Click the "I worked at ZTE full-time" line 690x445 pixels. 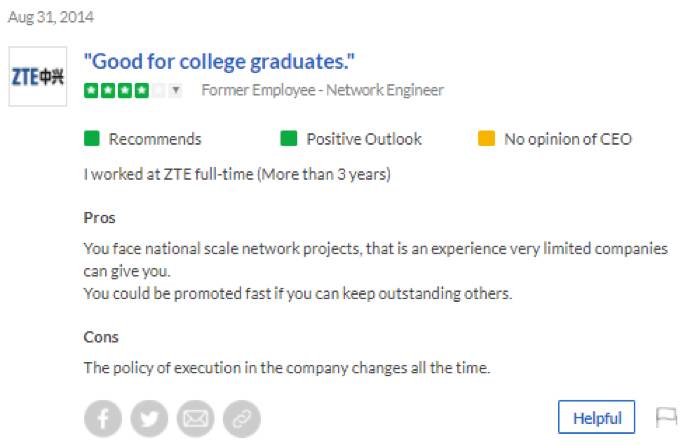tap(237, 175)
